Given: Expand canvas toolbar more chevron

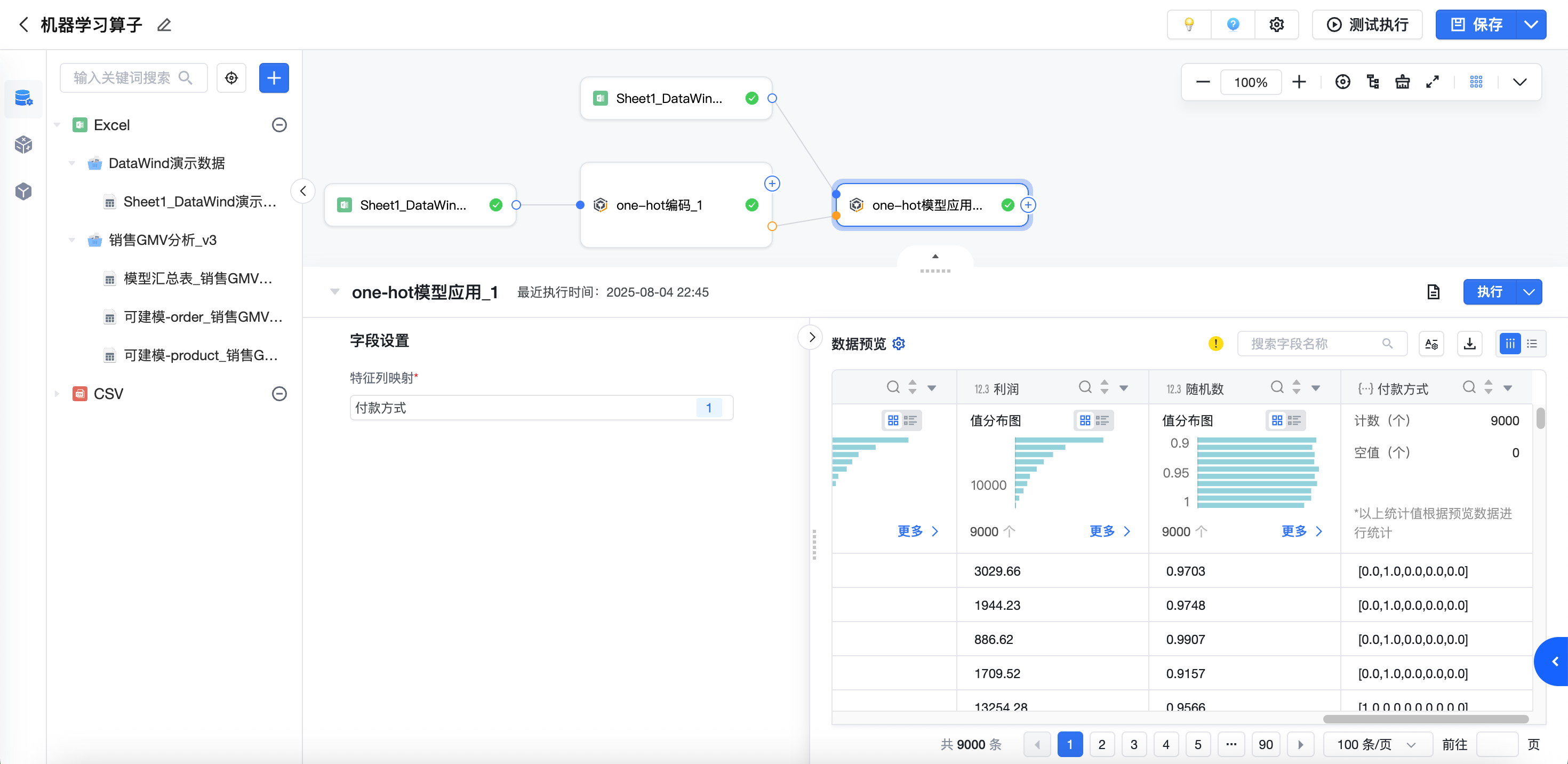Looking at the screenshot, I should [1519, 82].
